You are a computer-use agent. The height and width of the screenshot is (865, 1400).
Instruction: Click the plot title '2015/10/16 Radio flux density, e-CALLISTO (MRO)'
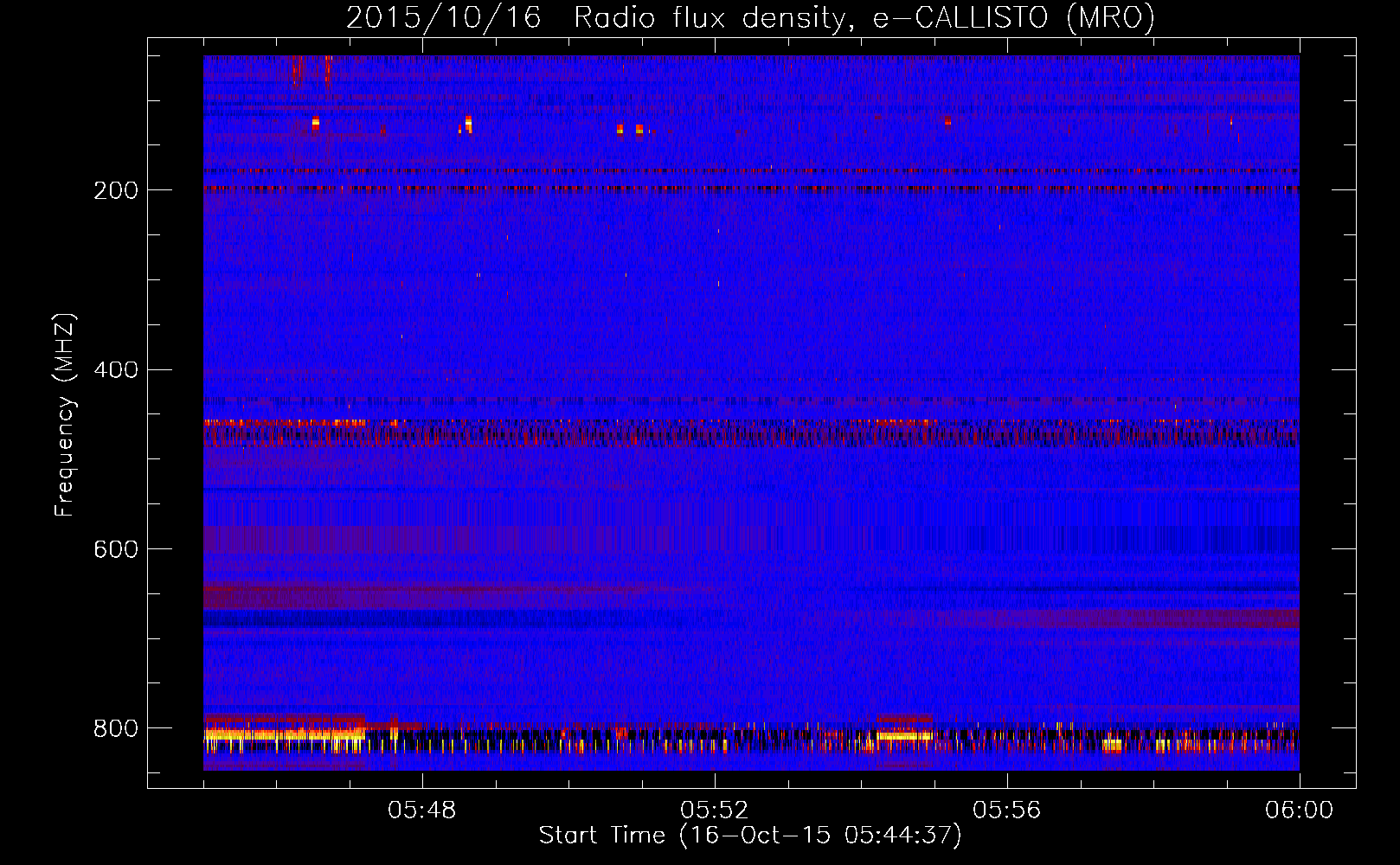750,17
